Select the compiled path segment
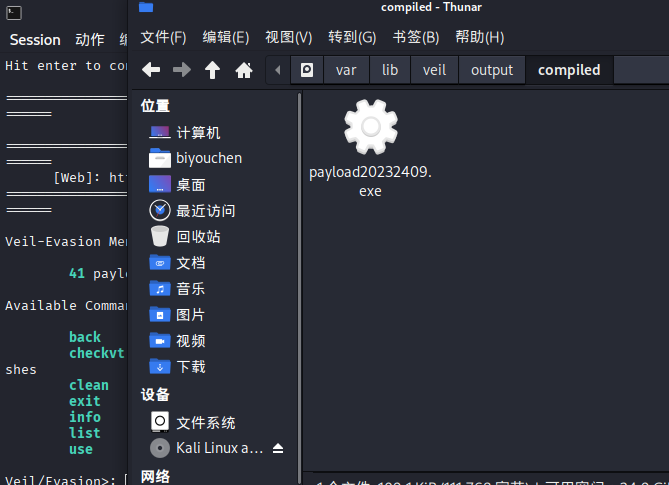This screenshot has height=485, width=669. [569, 70]
